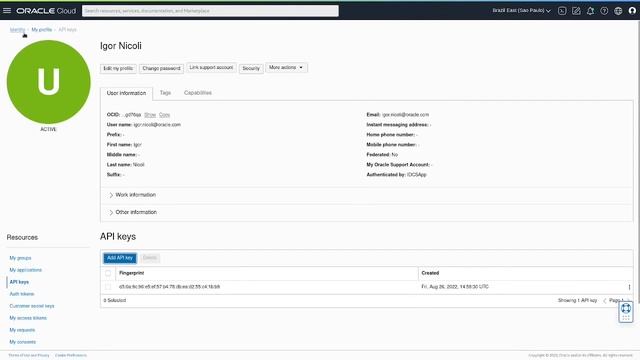Open the announcements bell icon

pos(590,11)
